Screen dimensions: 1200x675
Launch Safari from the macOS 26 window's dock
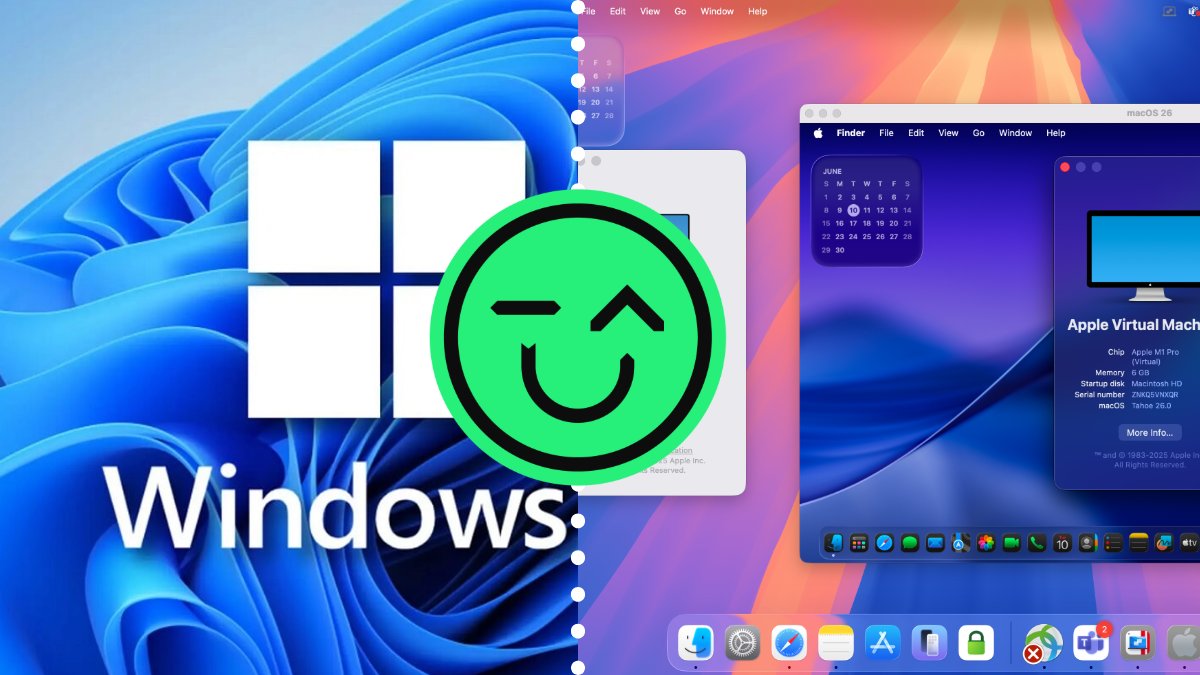(884, 543)
